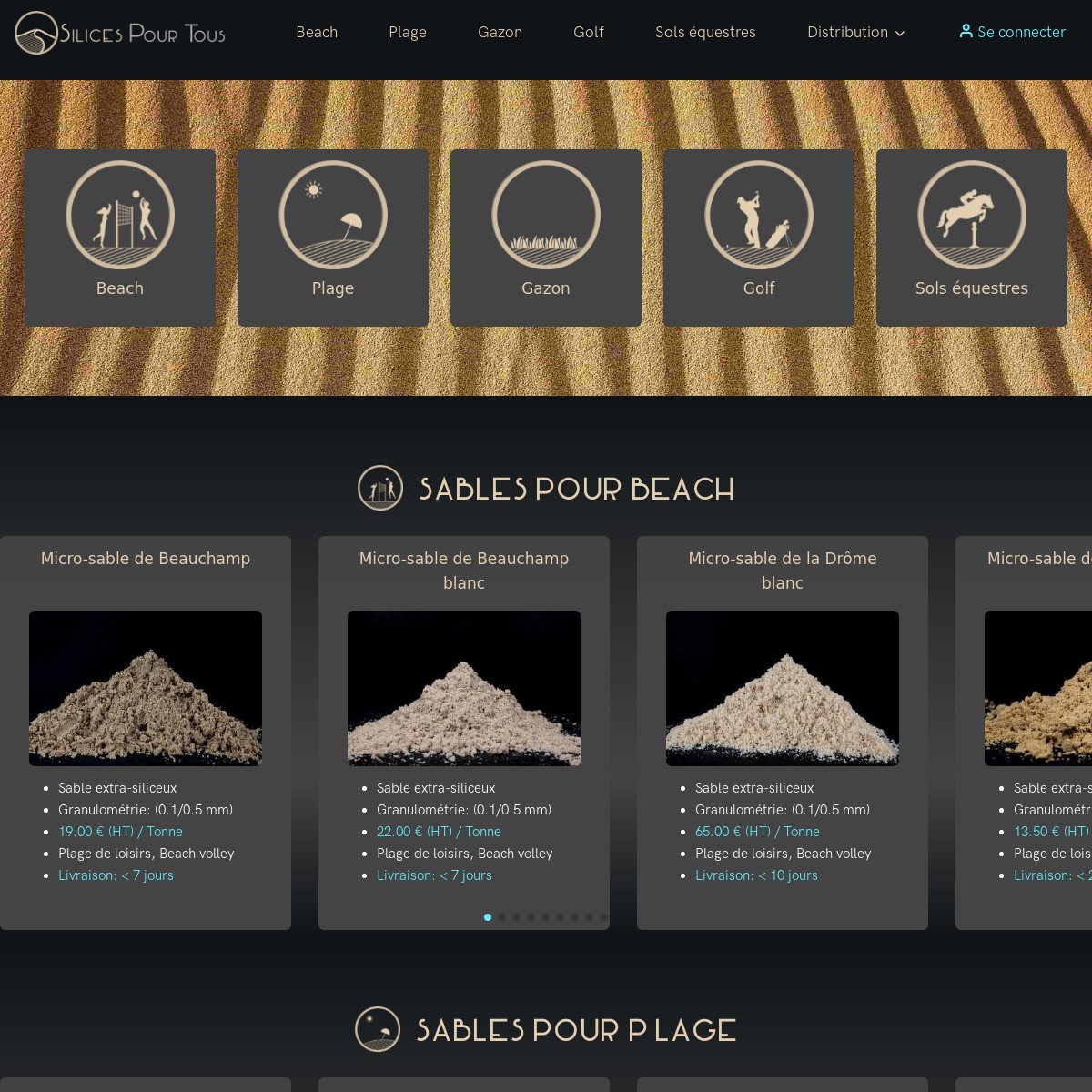Click the Golf label in the category tile
This screenshot has height=1092, width=1092.
click(759, 288)
